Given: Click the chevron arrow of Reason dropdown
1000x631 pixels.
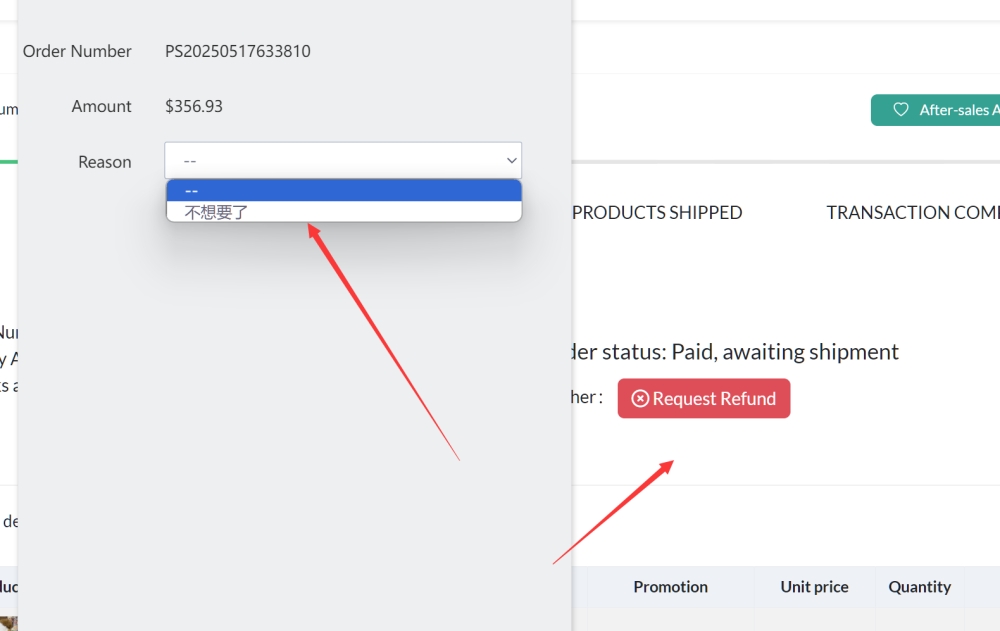Looking at the screenshot, I should (x=511, y=161).
